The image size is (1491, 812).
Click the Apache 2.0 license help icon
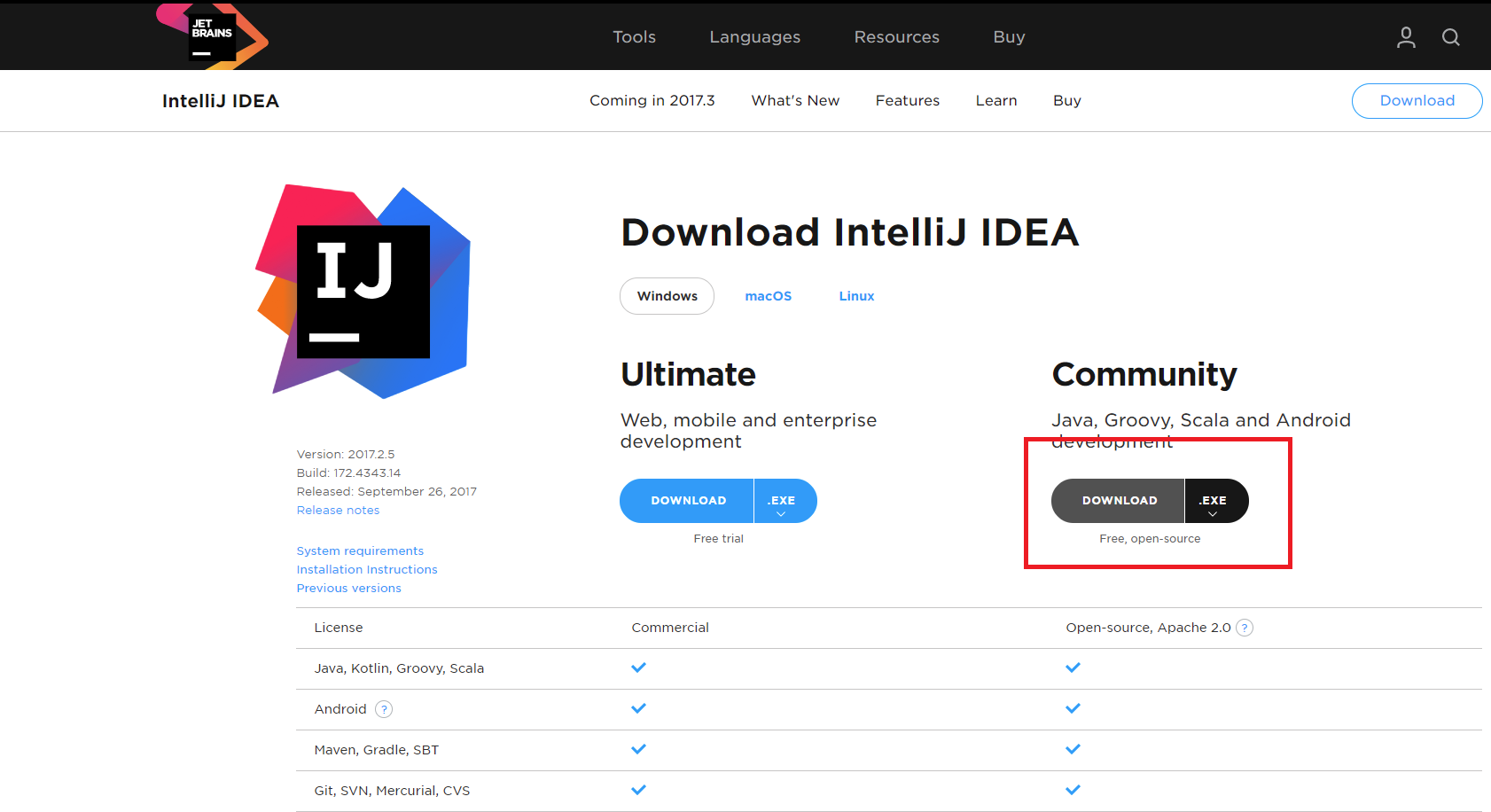pos(1245,628)
